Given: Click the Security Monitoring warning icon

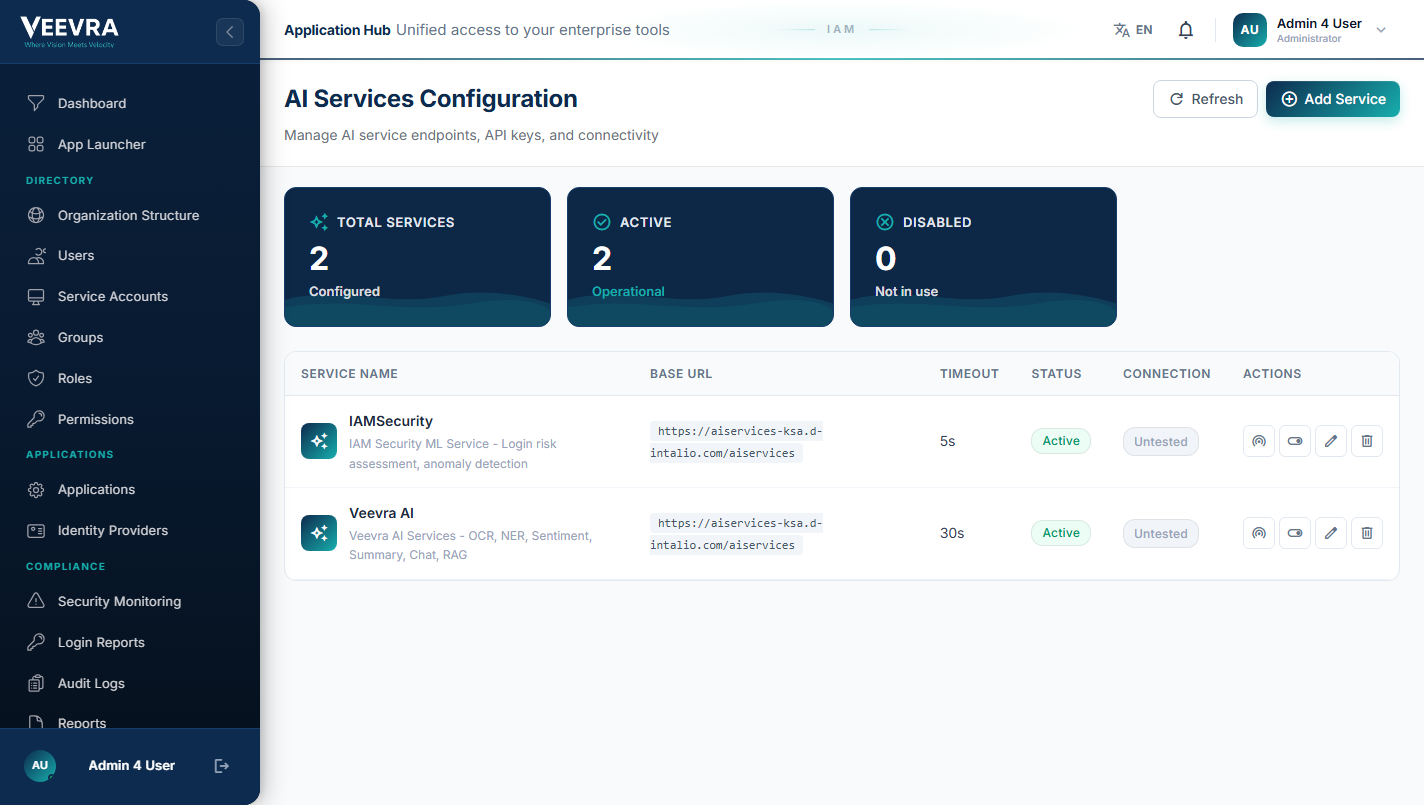Looking at the screenshot, I should coord(36,602).
